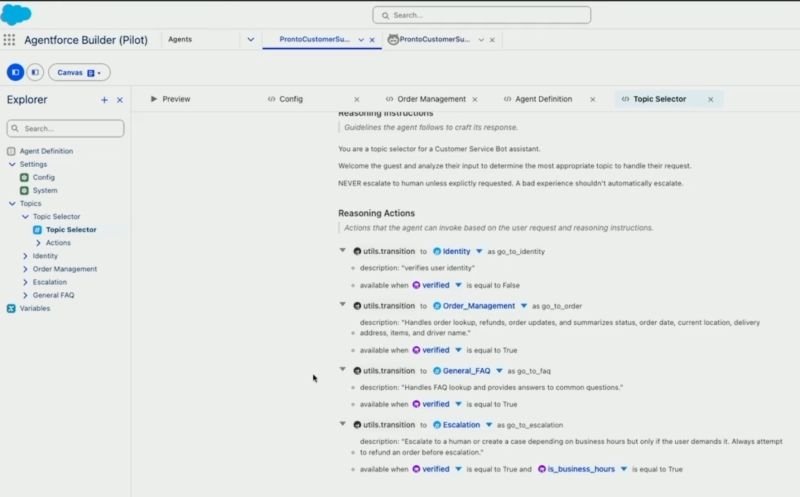Open verified variable dropdown for go_to_order
800x497 pixels.
[x=458, y=350]
